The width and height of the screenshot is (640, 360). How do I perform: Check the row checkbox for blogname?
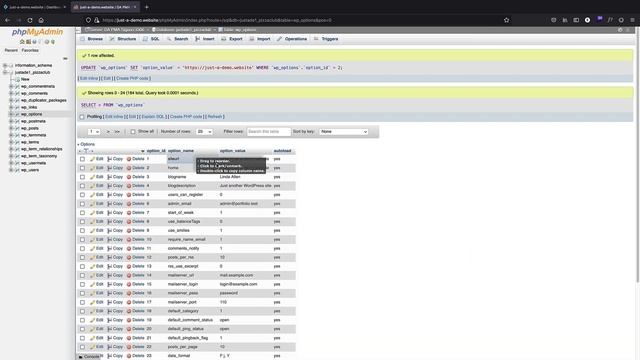tap(82, 177)
